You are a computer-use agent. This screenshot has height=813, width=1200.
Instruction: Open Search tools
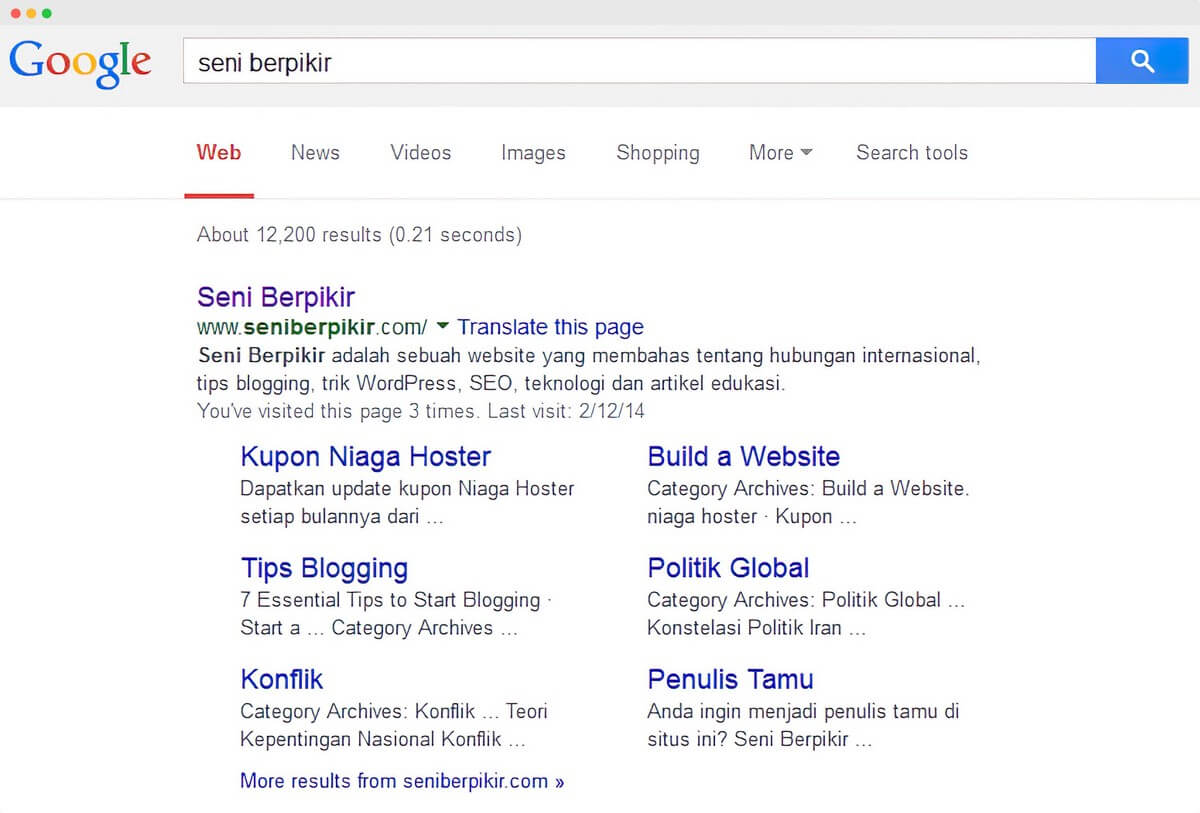click(912, 153)
